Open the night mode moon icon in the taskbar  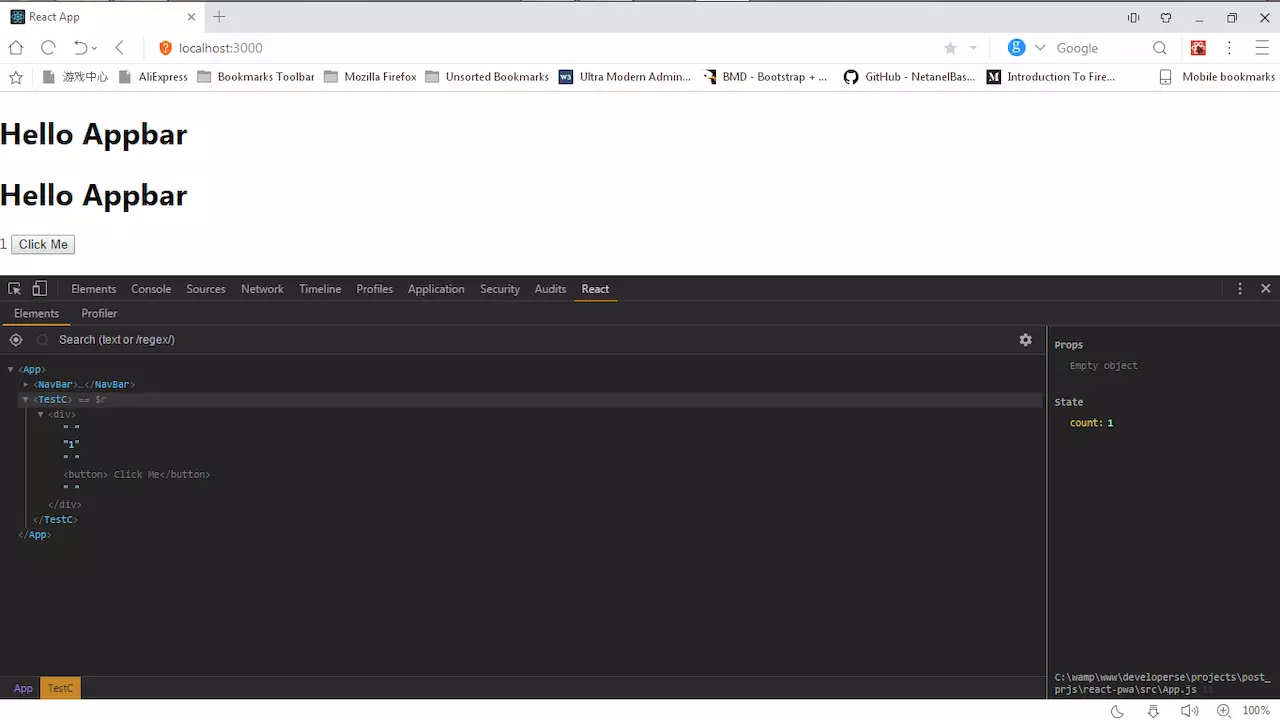click(1117, 710)
